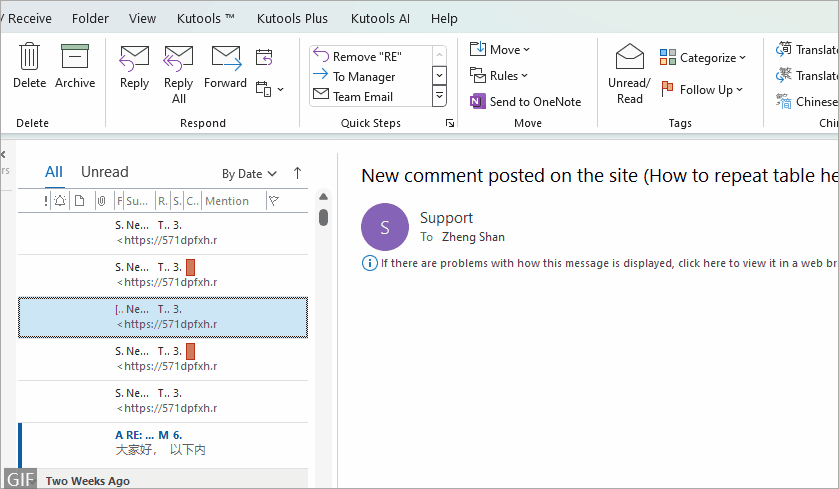Sort by the attachment paperclip column header
This screenshot has height=489, width=839.
100,201
